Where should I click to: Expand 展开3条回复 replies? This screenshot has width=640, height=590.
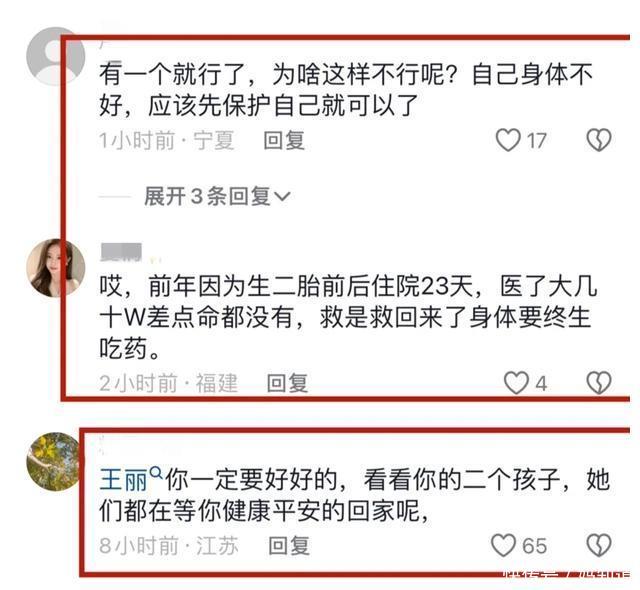point(217,196)
